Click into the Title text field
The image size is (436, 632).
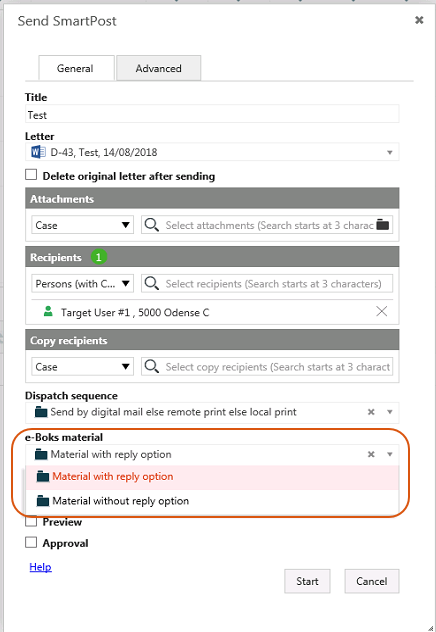(212, 115)
